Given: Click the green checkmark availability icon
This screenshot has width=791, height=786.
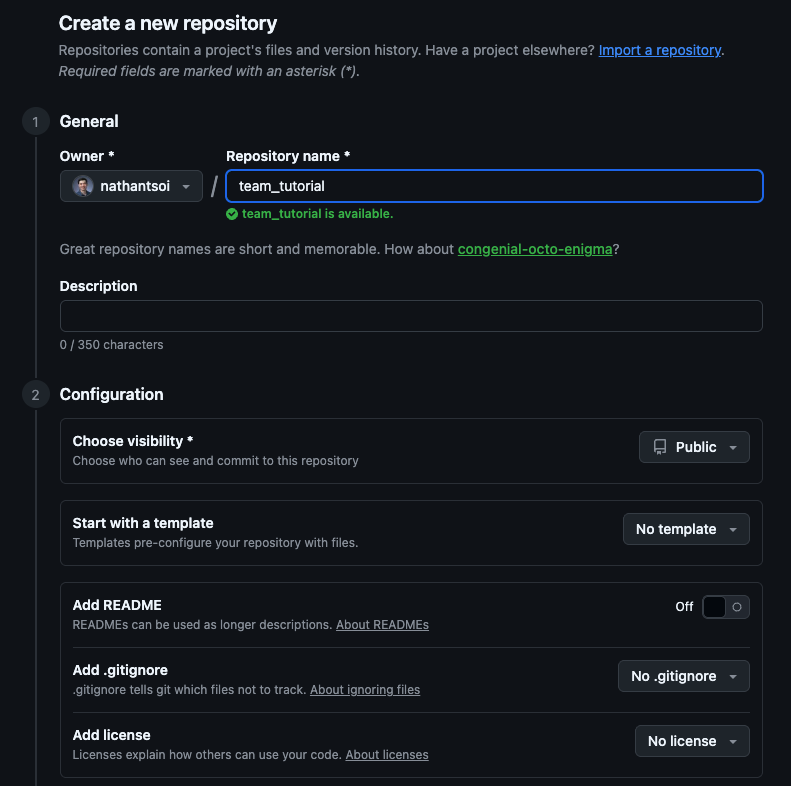Looking at the screenshot, I should [x=232, y=214].
